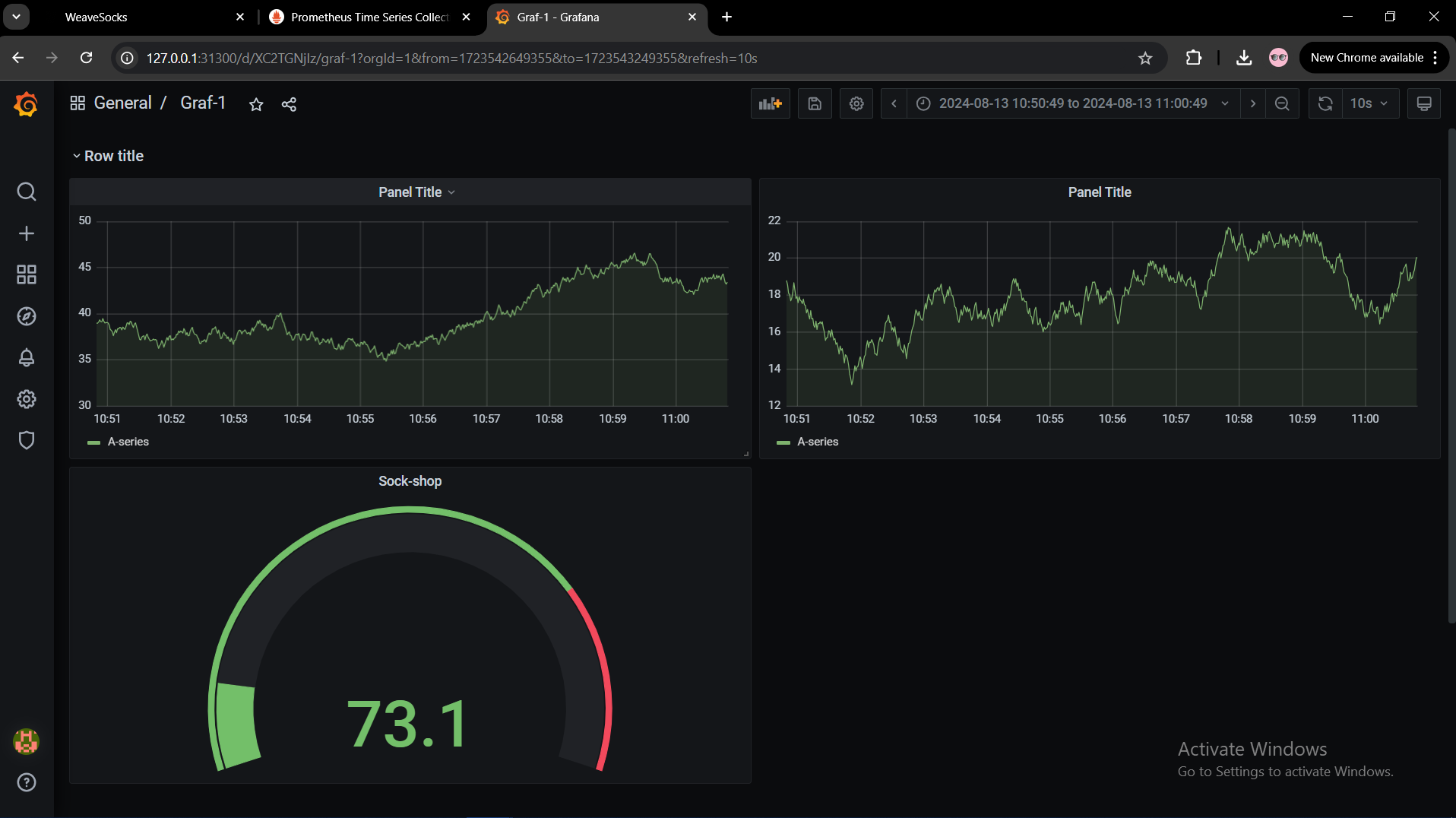Open the 10s refresh interval dropdown
This screenshot has height=818, width=1456.
point(1371,103)
